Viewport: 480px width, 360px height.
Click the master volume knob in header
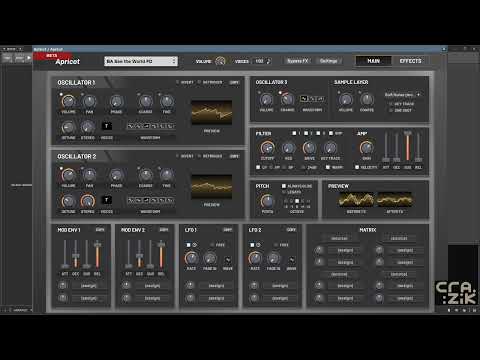pyautogui.click(x=220, y=61)
